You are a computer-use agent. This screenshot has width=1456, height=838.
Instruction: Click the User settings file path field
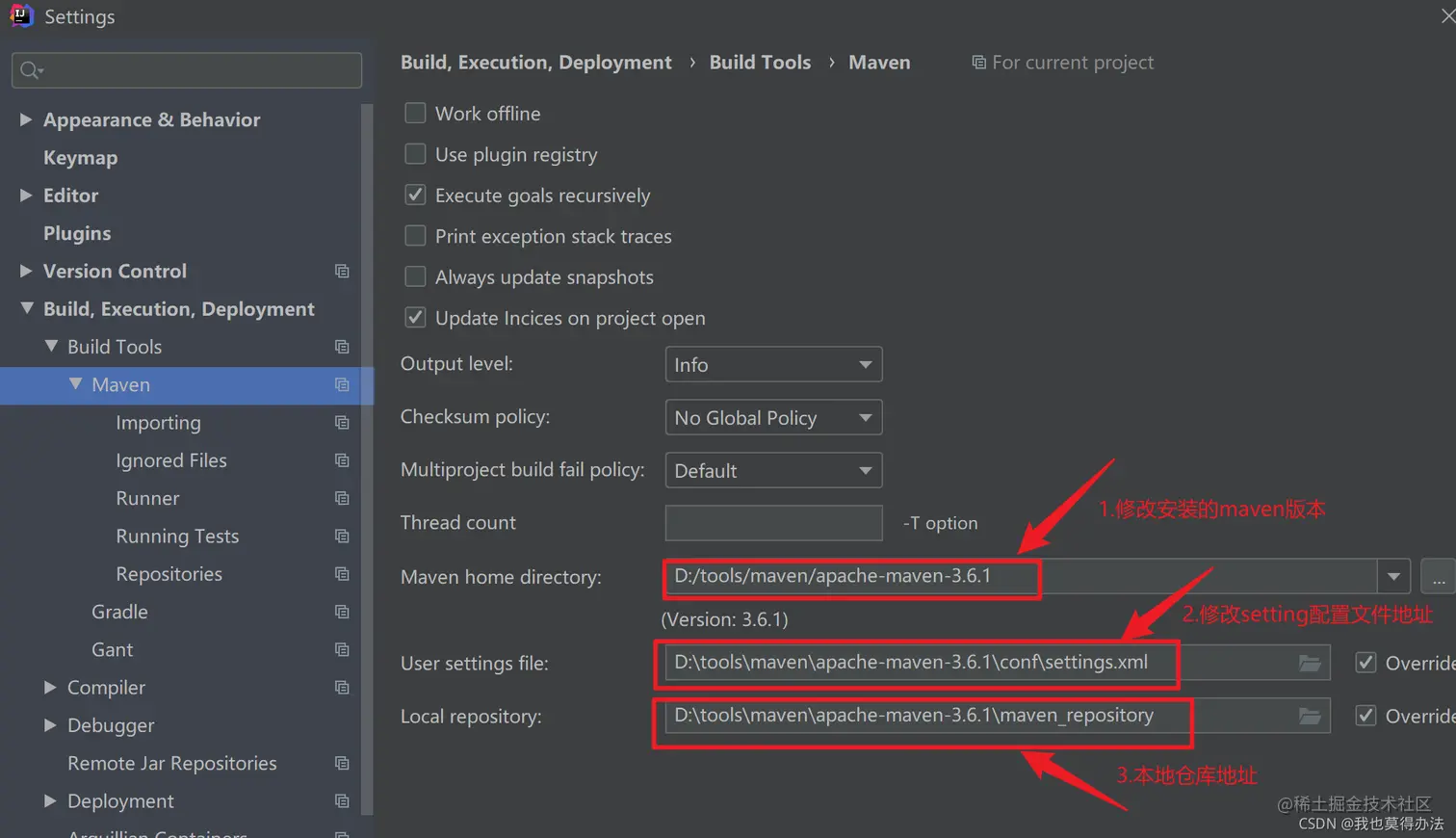pyautogui.click(x=998, y=663)
